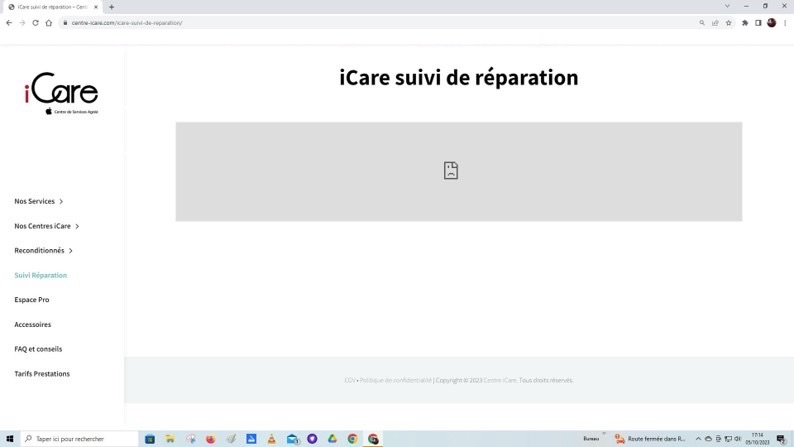Open the first Chrome taskbar icon
Screen dimensions: 794x447
click(x=352, y=439)
